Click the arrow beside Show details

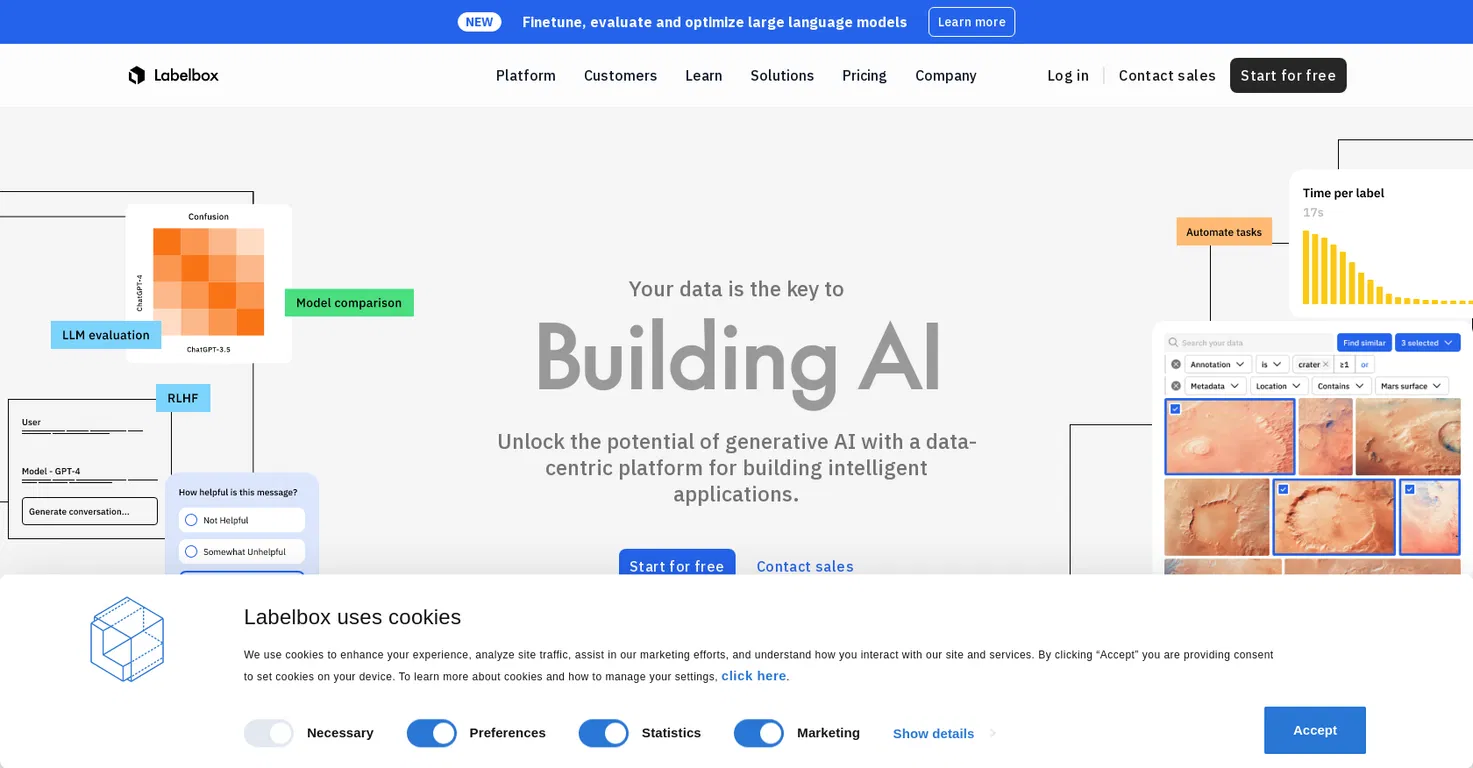[x=993, y=733]
